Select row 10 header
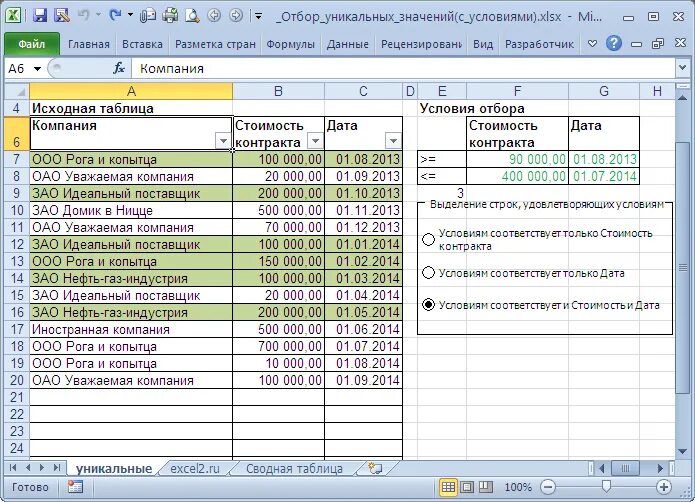Screen dimensions: 695x502 point(17,210)
